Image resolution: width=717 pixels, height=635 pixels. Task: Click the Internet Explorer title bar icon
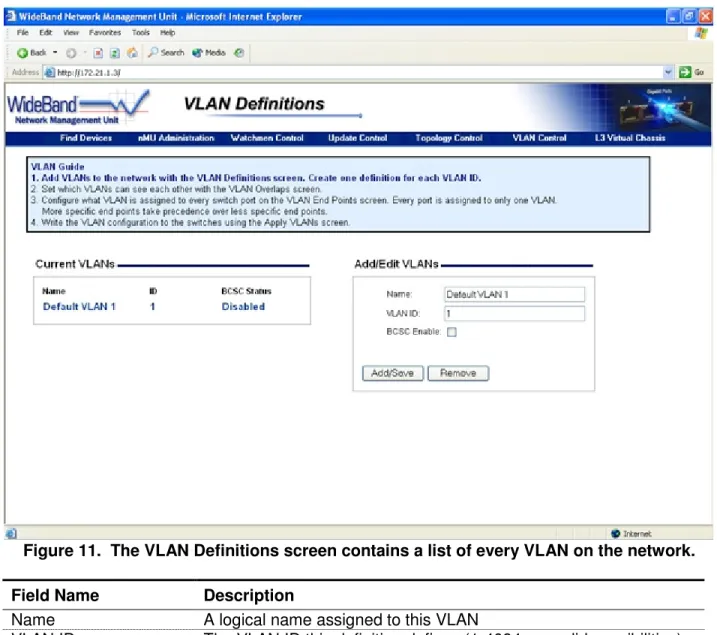[x=11, y=16]
